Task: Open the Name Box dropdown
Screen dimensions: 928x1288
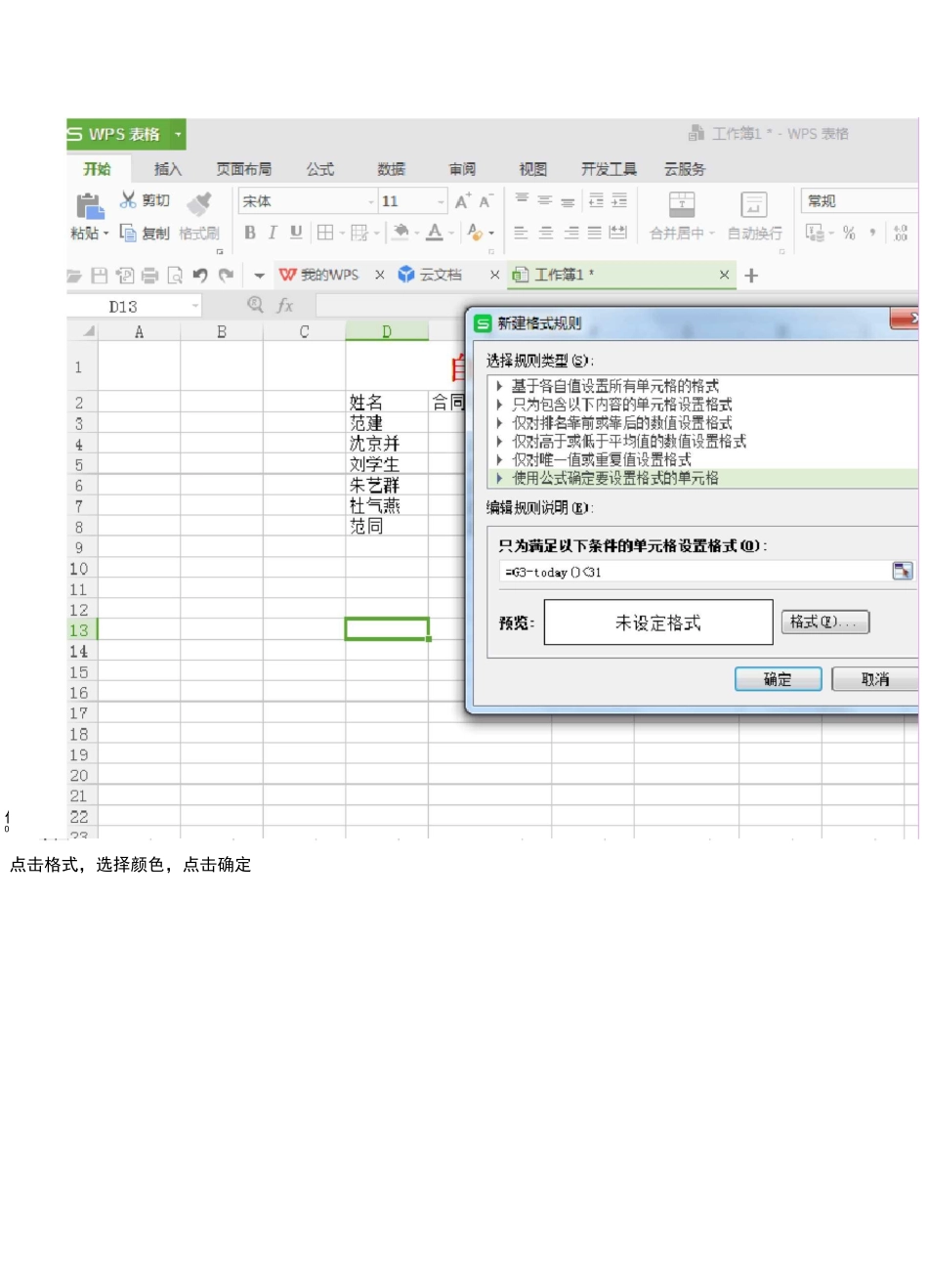Action: [195, 306]
